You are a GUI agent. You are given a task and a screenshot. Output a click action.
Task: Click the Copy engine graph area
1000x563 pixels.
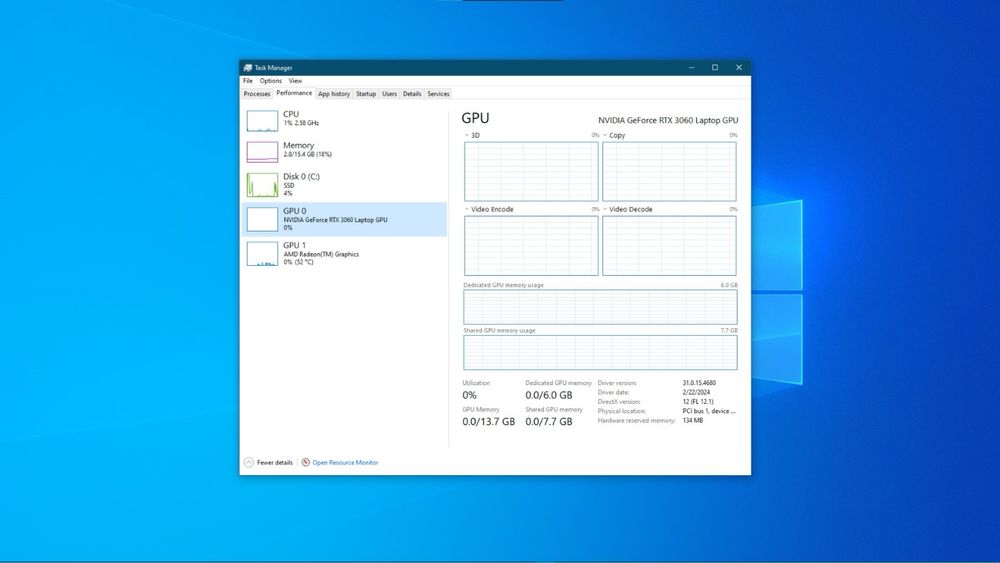point(669,172)
